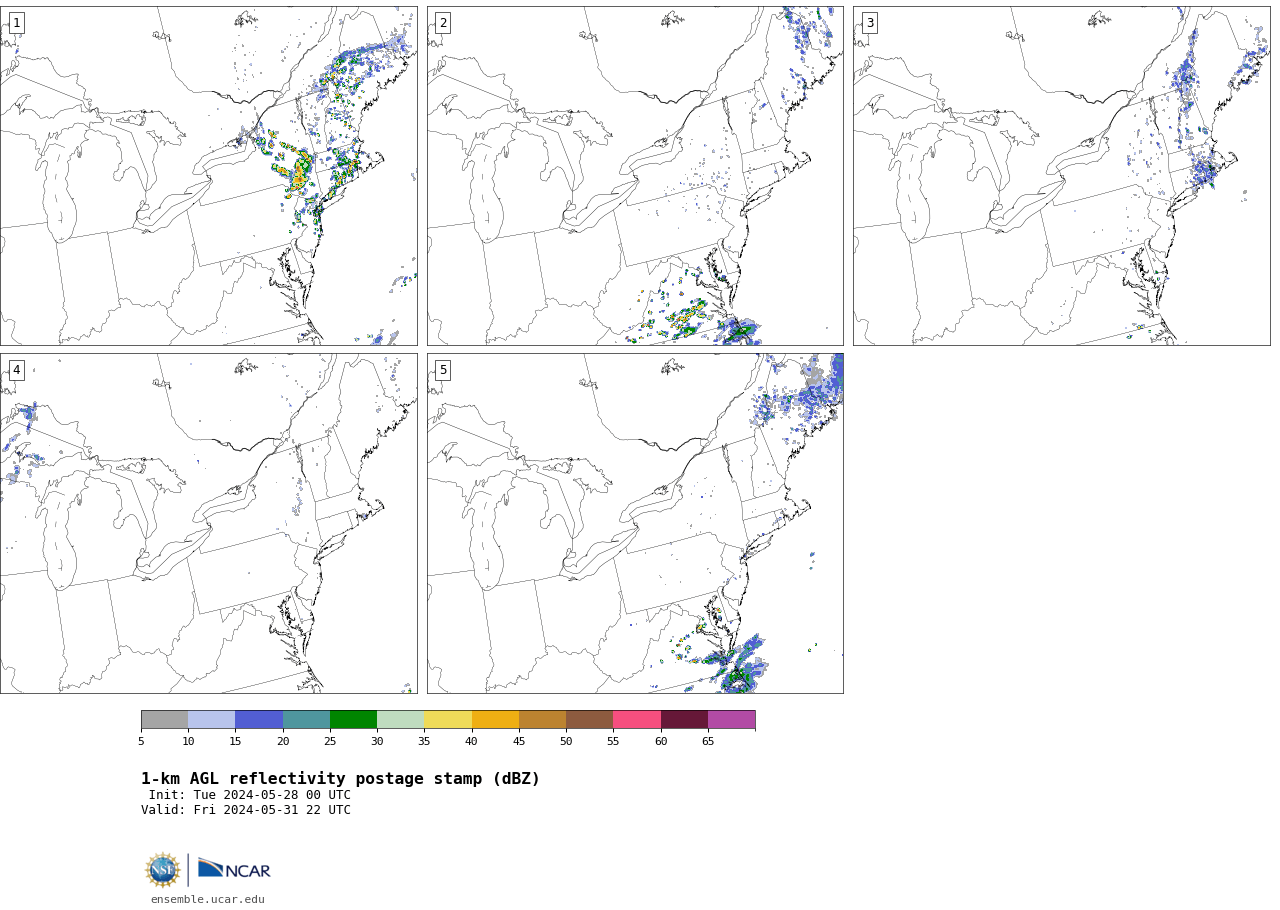This screenshot has width=1280, height=910.
Task: Click the panel number 1 label
Action: pyautogui.click(x=16, y=23)
